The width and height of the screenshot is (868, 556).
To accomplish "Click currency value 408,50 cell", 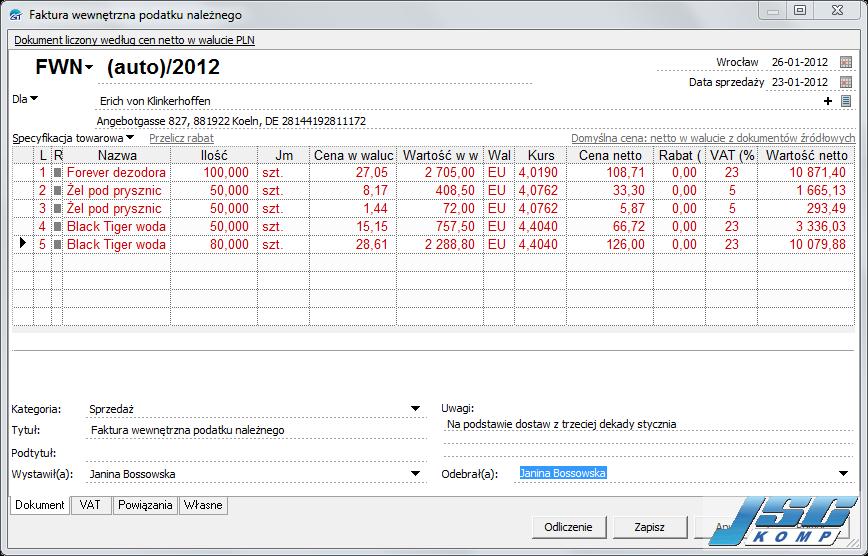I will point(440,191).
